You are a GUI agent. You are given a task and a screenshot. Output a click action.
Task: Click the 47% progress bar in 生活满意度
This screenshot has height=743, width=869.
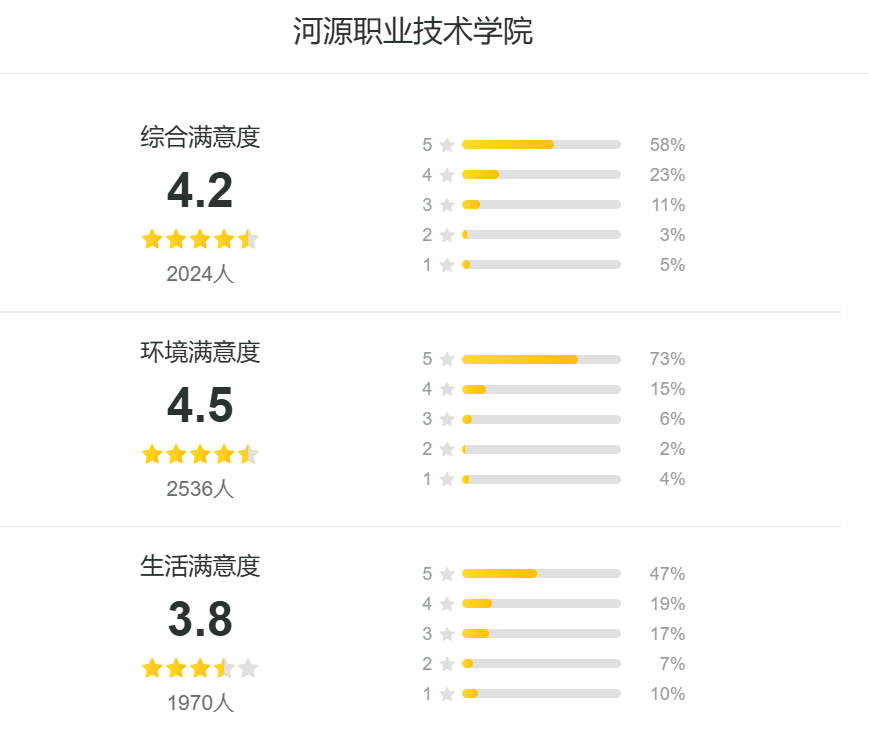(x=541, y=573)
